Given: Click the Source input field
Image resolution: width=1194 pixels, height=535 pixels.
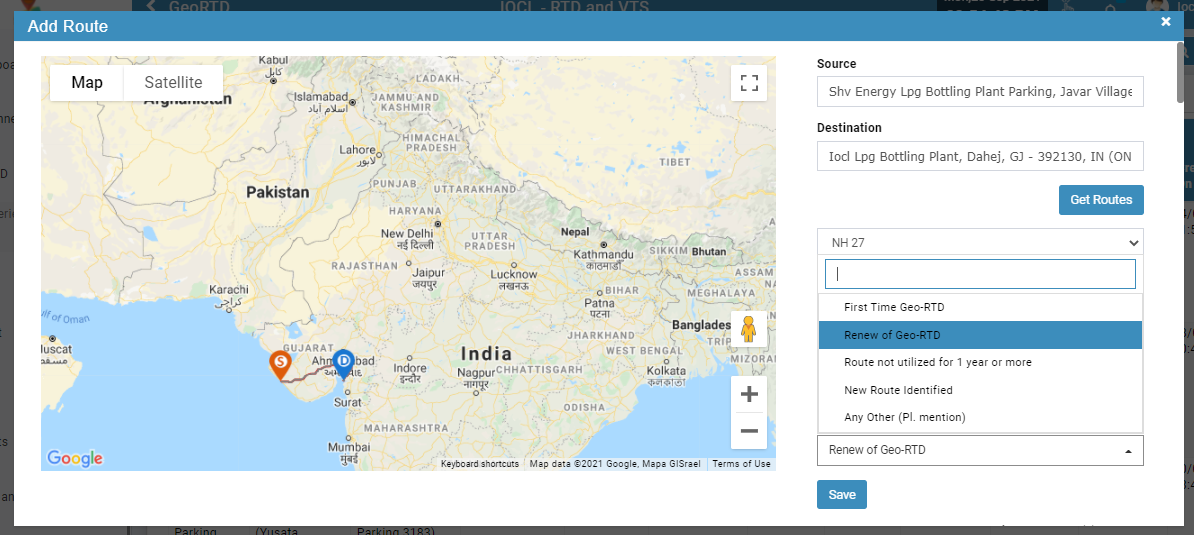Looking at the screenshot, I should pyautogui.click(x=980, y=91).
